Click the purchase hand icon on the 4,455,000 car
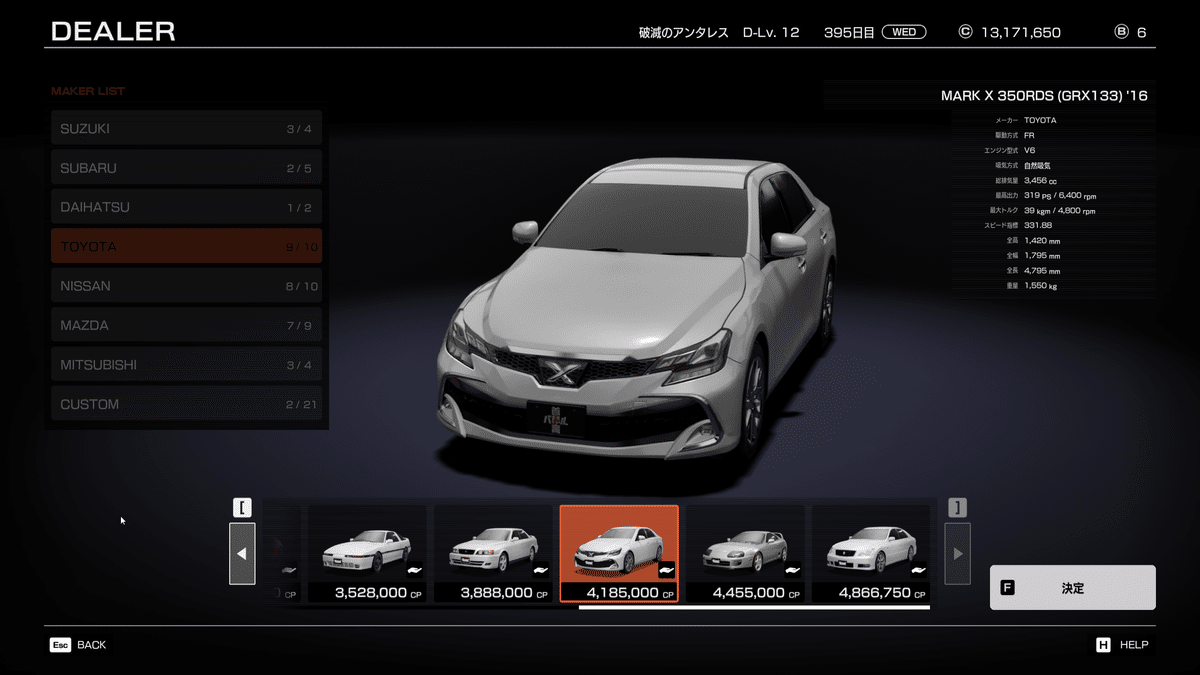 click(793, 570)
